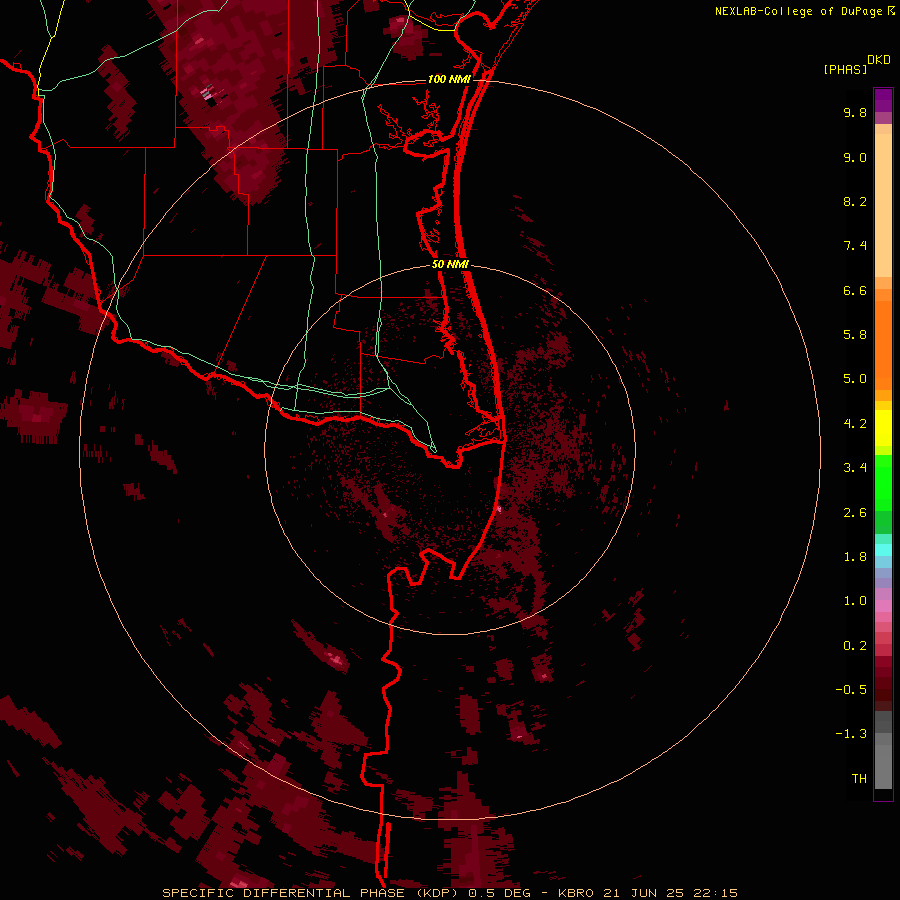900x900 pixels.
Task: Click the 1.8 value on the color scale
Action: point(855,557)
